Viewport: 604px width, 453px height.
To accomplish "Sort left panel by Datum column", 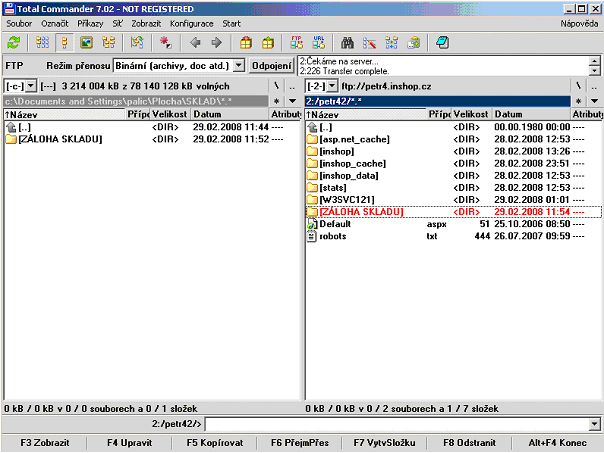I will pyautogui.click(x=230, y=114).
